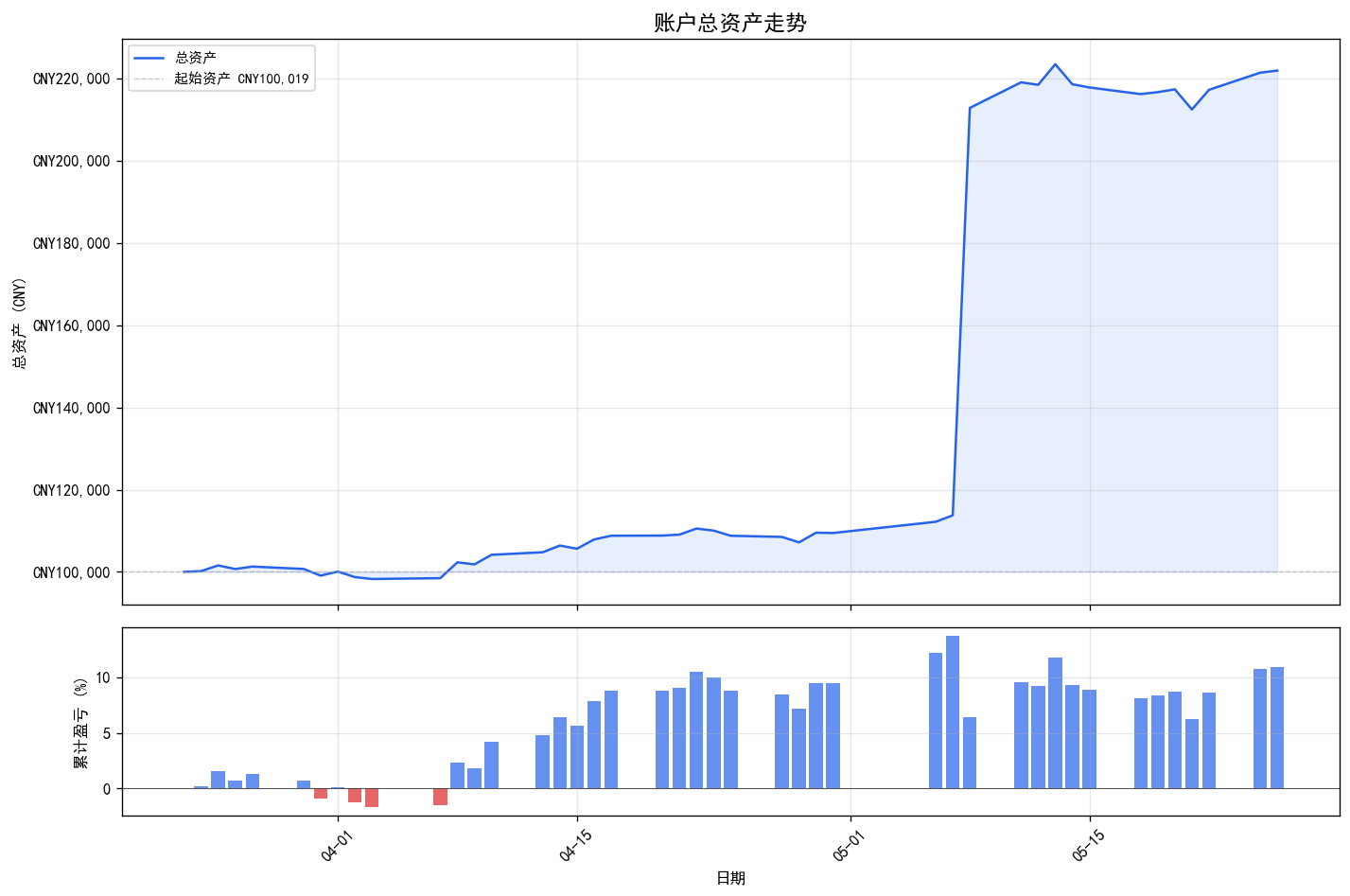Click the CNY220,000 y-axis tick label

[72, 79]
